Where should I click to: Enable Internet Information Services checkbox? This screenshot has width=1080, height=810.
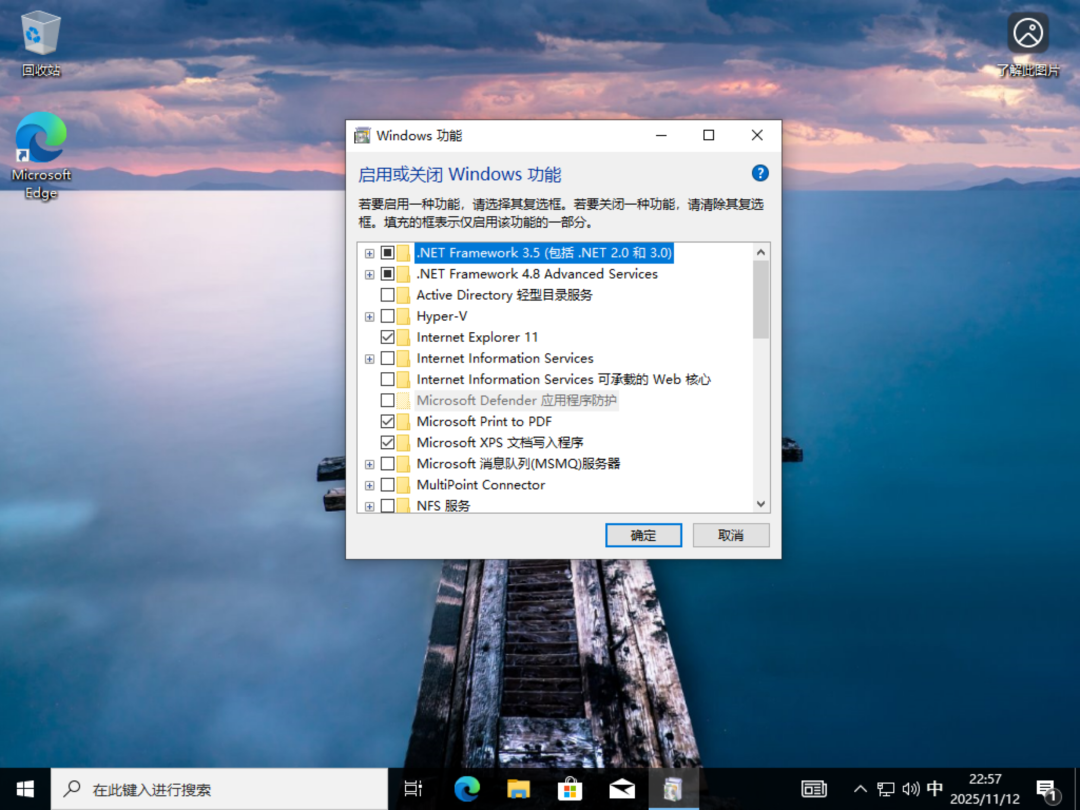[x=388, y=358]
